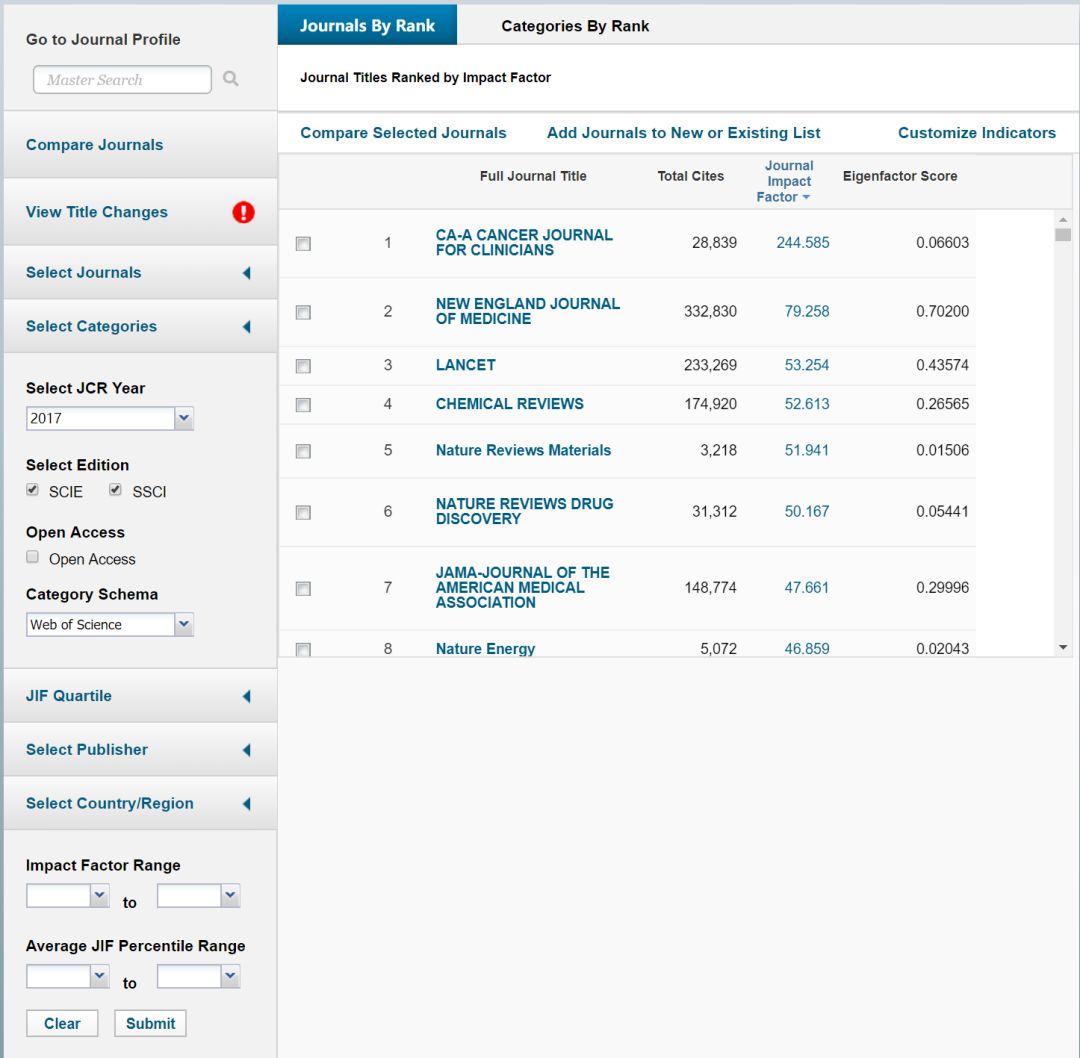The height and width of the screenshot is (1058, 1080).
Task: Open the Impact Factor Range minimum dropdown
Action: (x=99, y=896)
